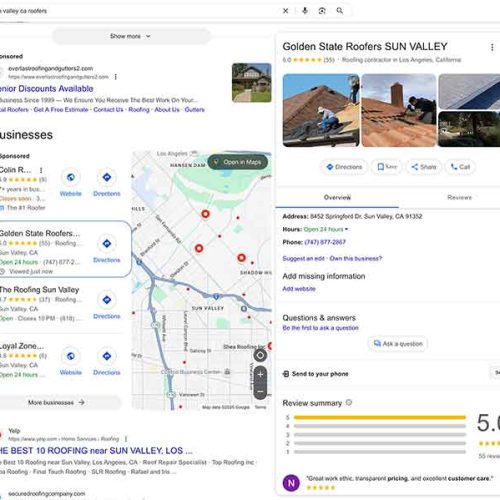
Task: Clear the search query with the X icon
Action: (x=286, y=11)
